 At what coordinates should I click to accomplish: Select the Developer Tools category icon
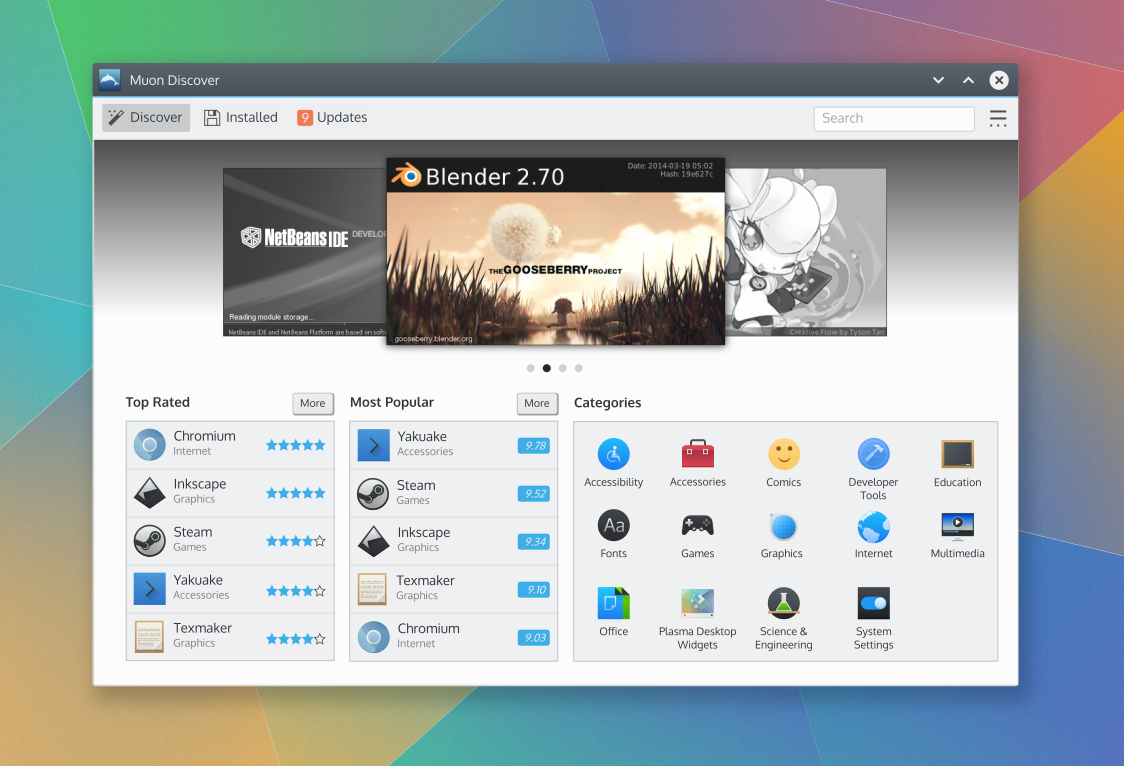click(x=873, y=454)
